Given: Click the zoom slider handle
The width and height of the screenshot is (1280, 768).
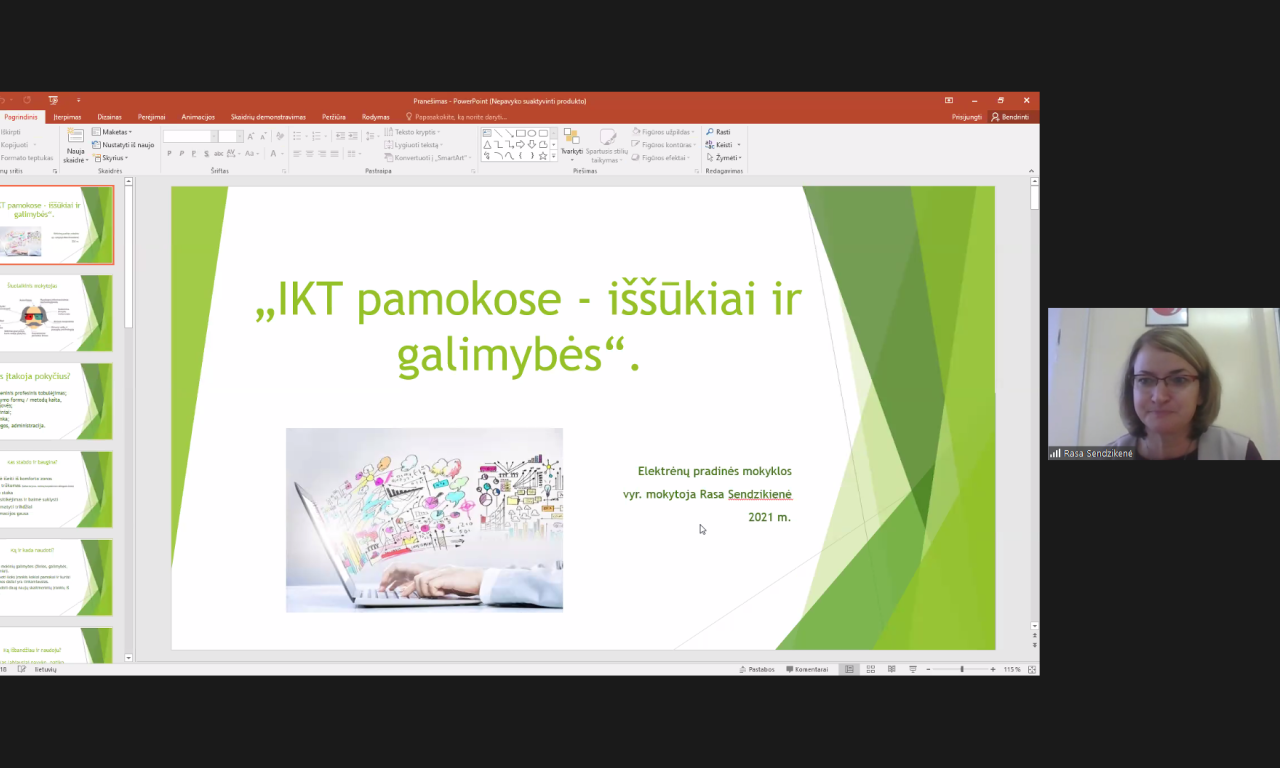Looking at the screenshot, I should [x=962, y=669].
